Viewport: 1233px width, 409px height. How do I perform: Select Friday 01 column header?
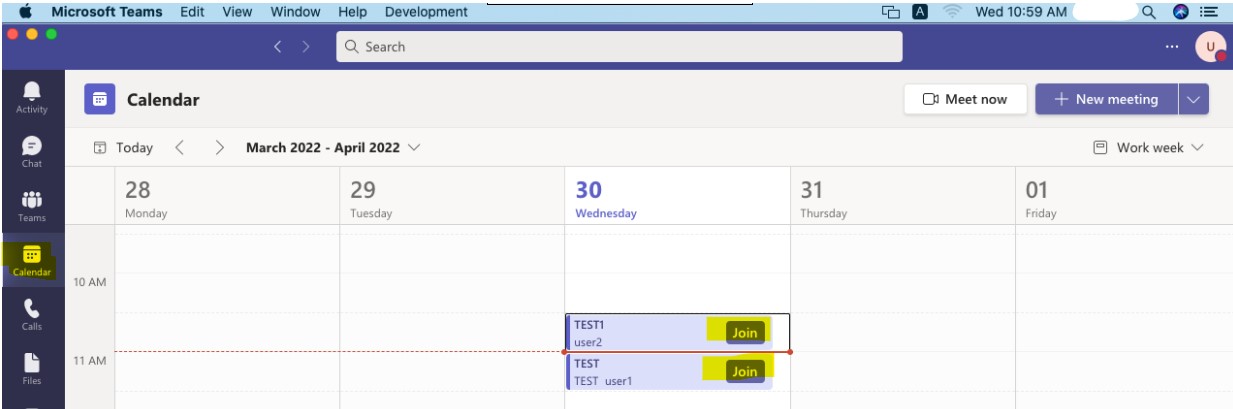click(x=1124, y=197)
